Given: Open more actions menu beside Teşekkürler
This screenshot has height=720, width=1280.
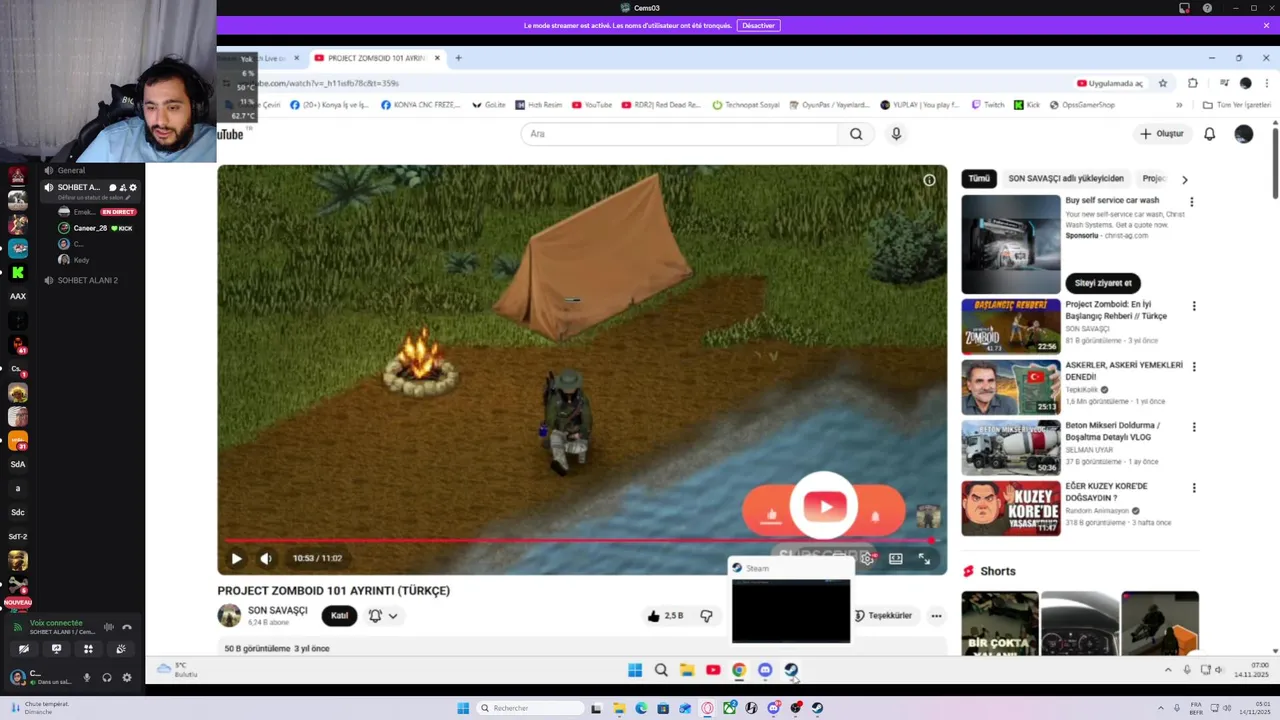Looking at the screenshot, I should pos(936,616).
